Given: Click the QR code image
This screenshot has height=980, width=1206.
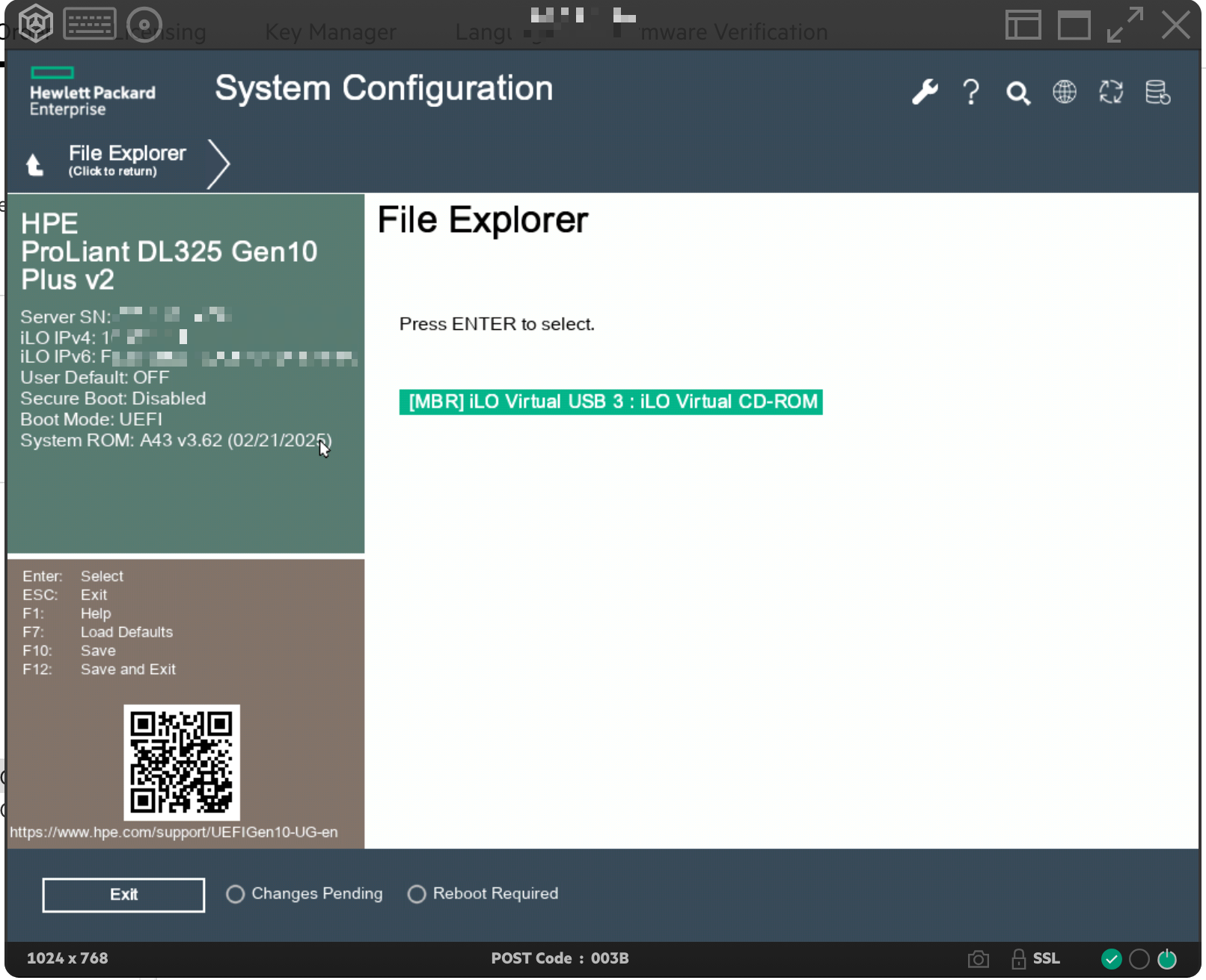Looking at the screenshot, I should click(182, 762).
